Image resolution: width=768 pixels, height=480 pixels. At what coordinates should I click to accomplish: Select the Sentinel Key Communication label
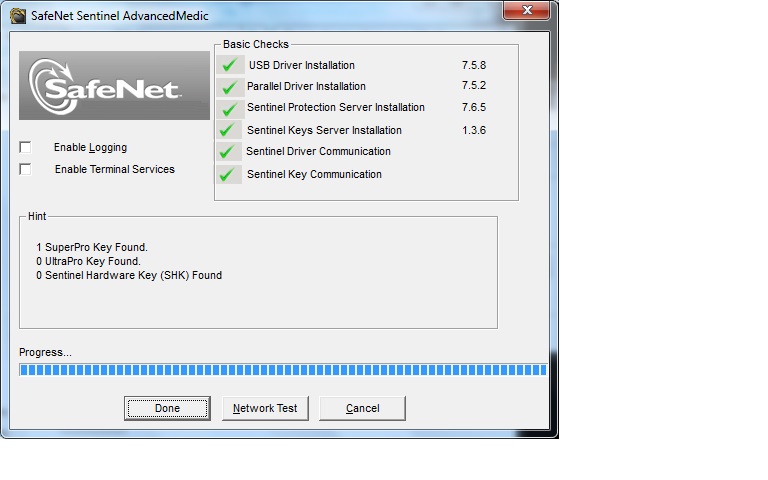(x=314, y=174)
